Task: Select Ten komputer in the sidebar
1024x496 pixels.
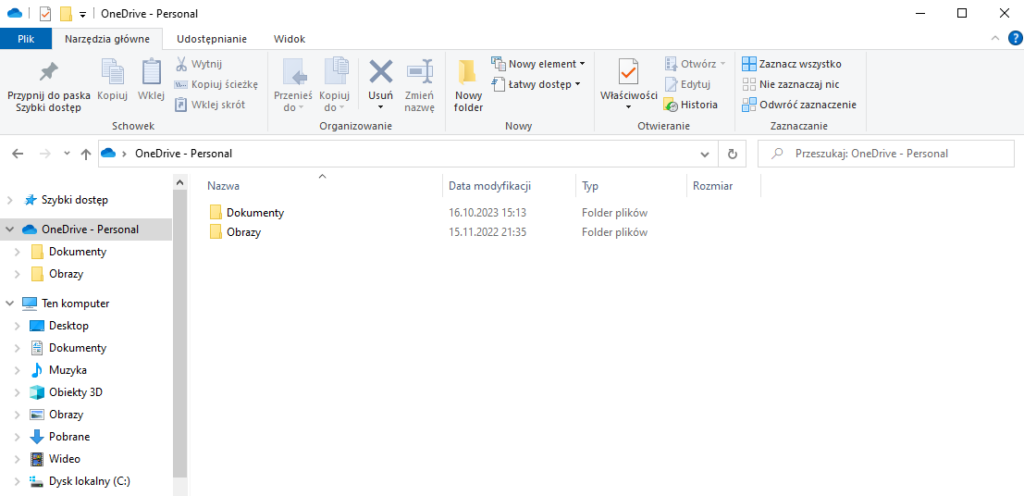Action: click(75, 303)
